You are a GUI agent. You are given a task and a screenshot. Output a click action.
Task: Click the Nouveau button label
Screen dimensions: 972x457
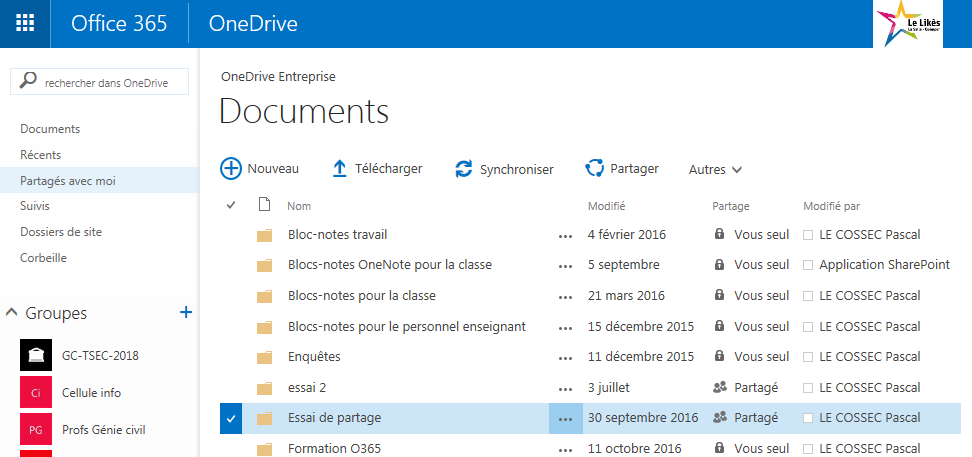click(273, 169)
